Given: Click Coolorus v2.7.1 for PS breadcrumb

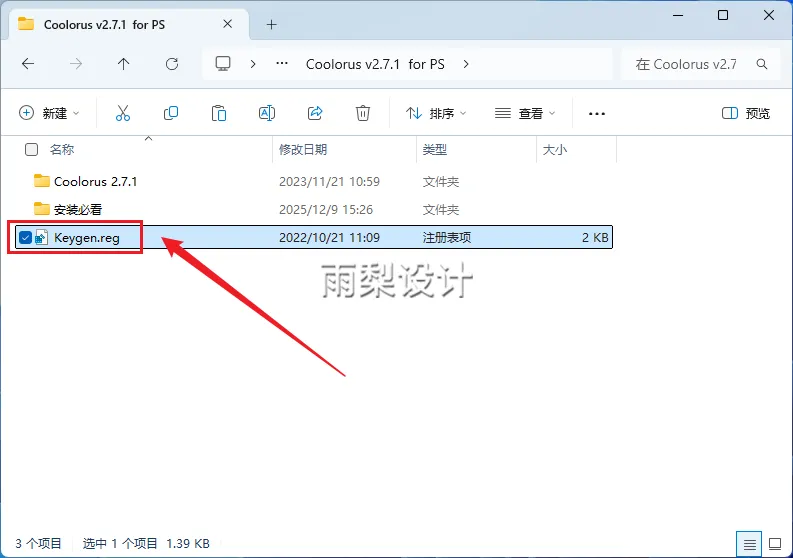Looking at the screenshot, I should pyautogui.click(x=375, y=64).
